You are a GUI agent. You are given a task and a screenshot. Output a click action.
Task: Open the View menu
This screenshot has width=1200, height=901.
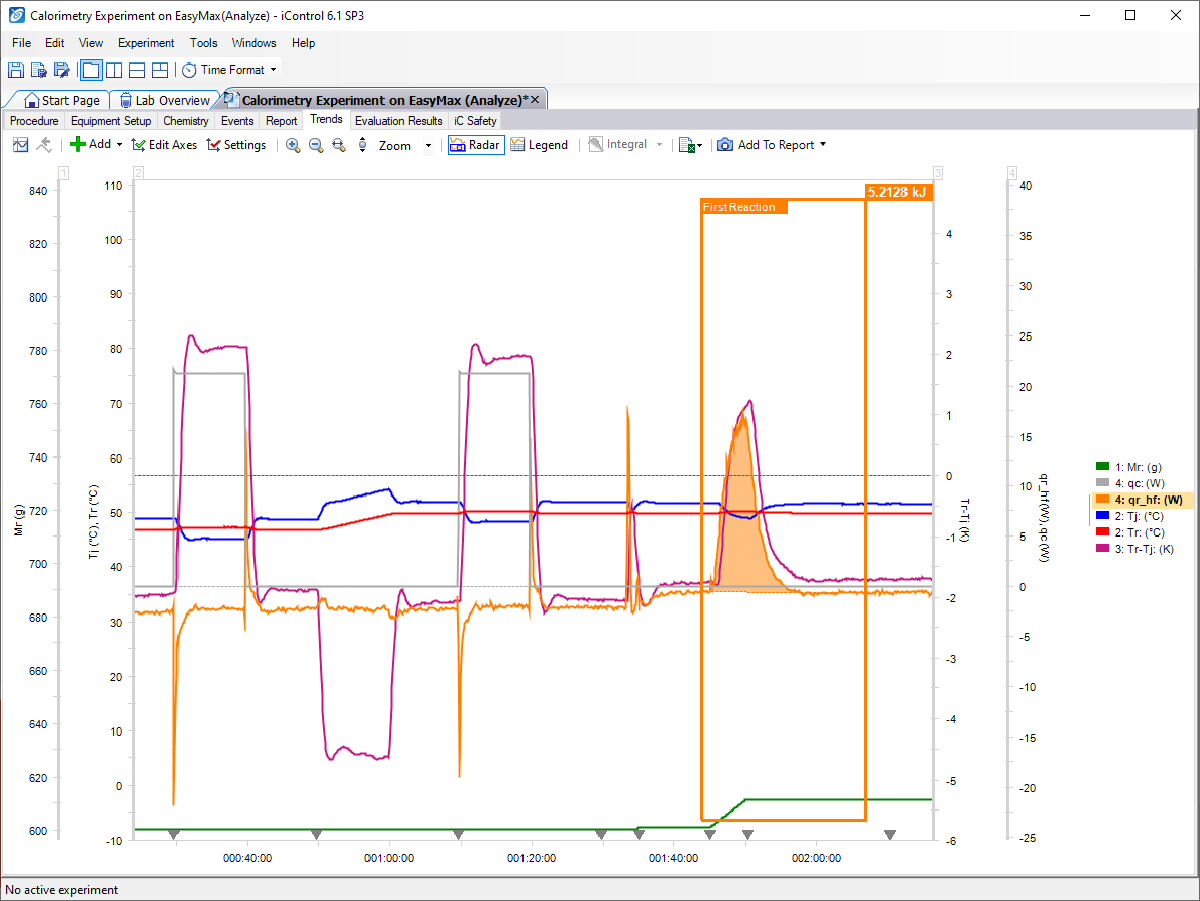[x=91, y=43]
